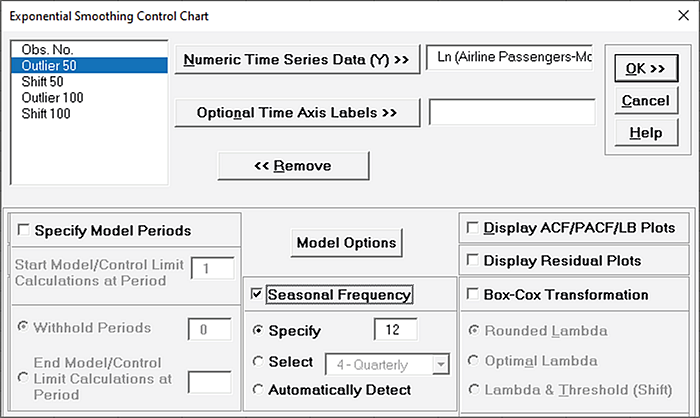Choose 'Automatically Detect' seasonal frequency option

[260, 390]
